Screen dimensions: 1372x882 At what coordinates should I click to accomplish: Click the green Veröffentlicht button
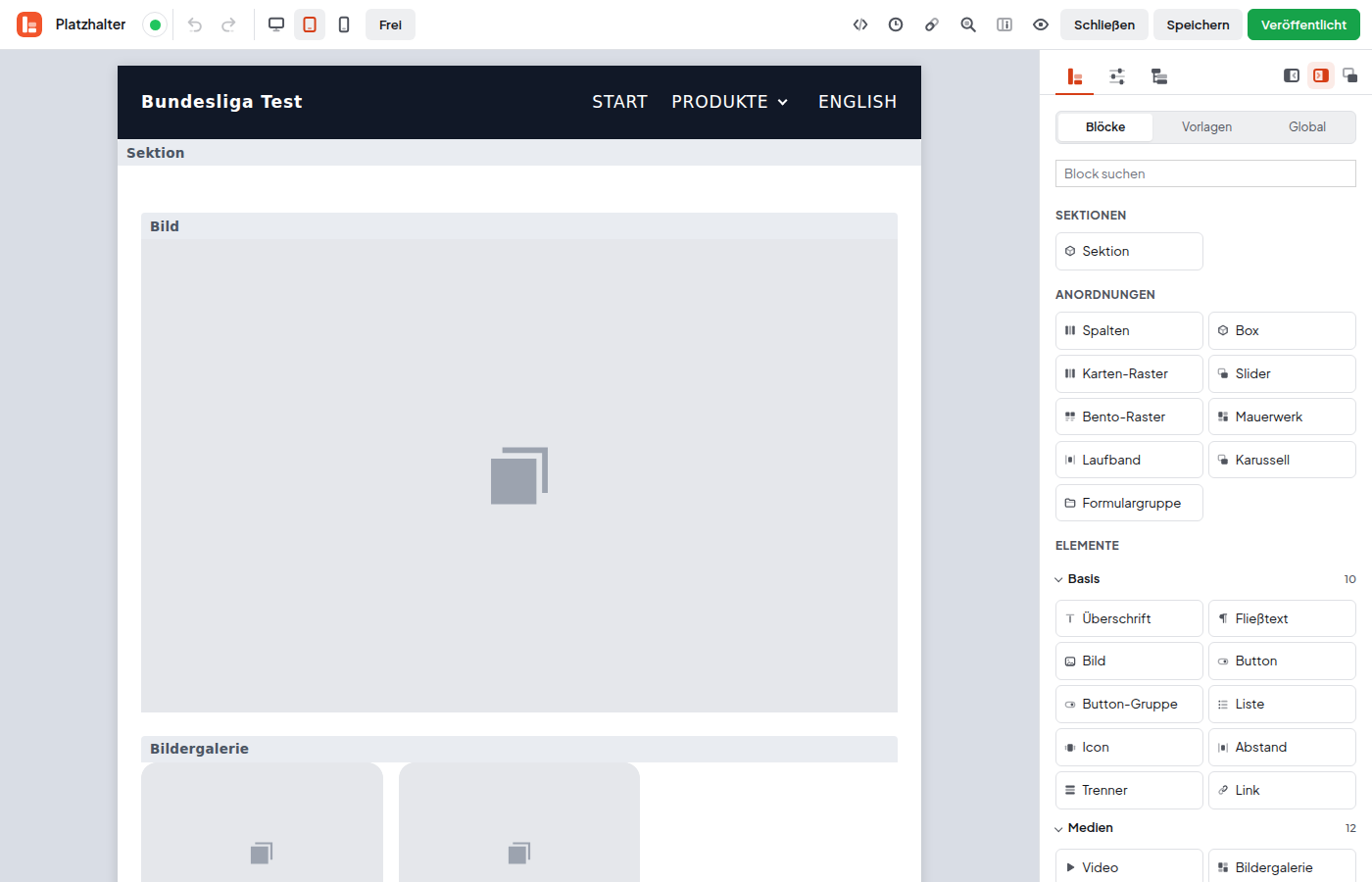[1303, 24]
